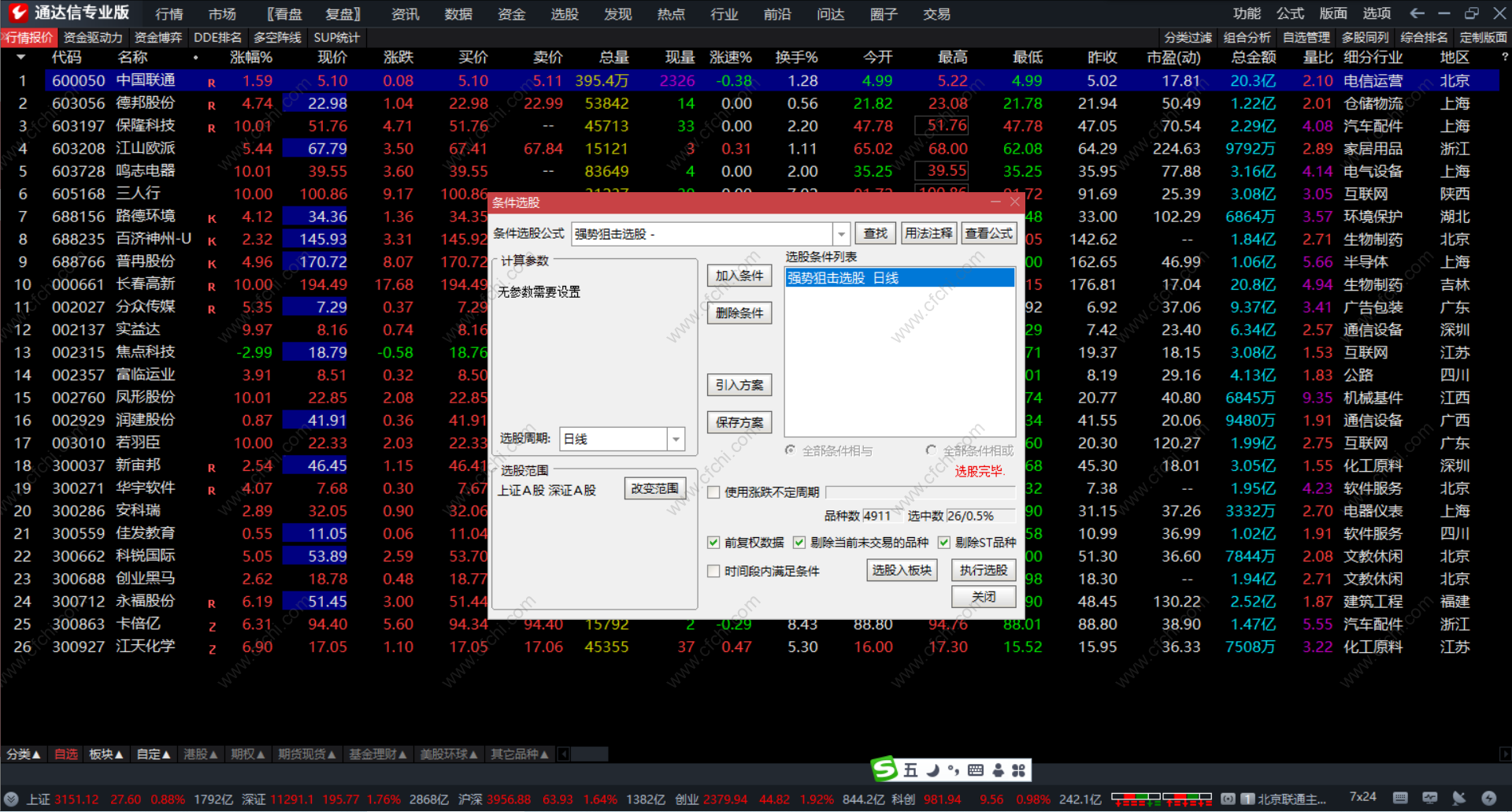Click the K marker for 688156 row
1512x812 pixels.
coord(212,219)
